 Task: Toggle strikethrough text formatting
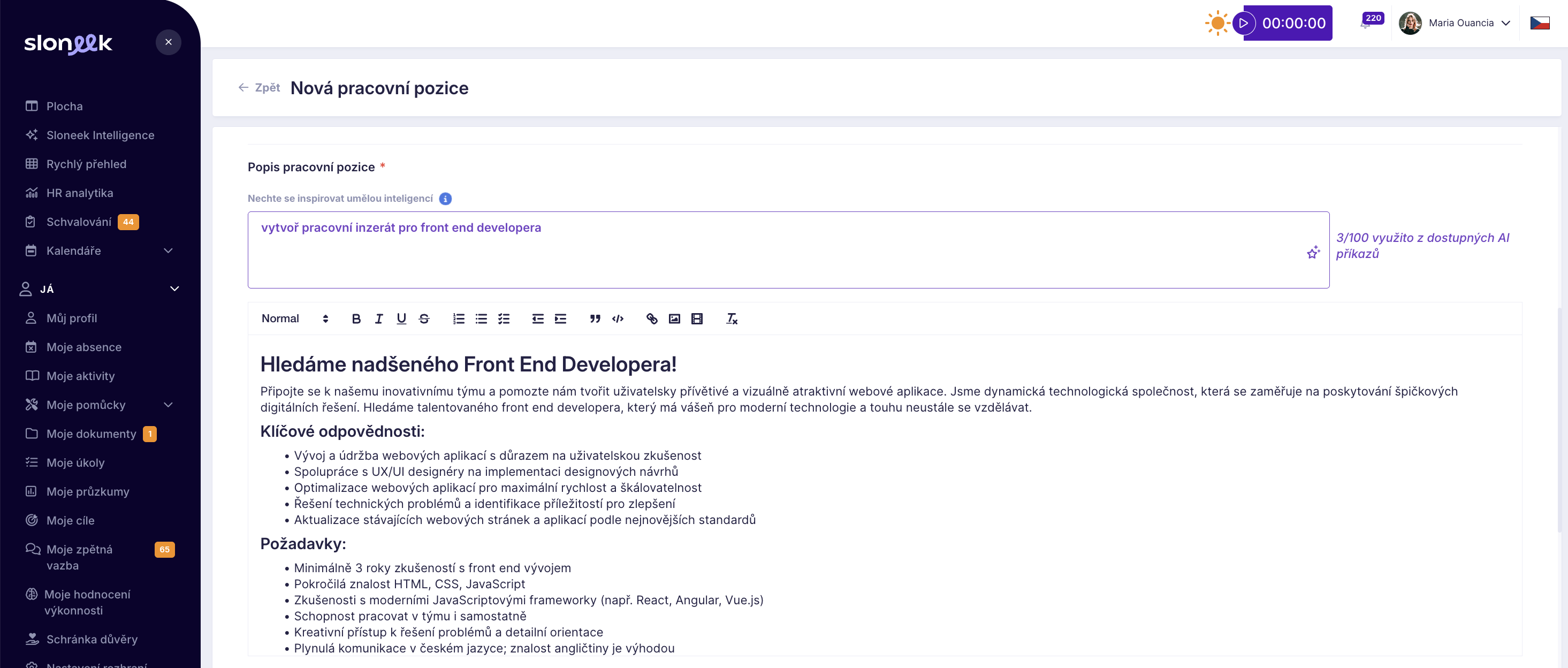click(424, 318)
